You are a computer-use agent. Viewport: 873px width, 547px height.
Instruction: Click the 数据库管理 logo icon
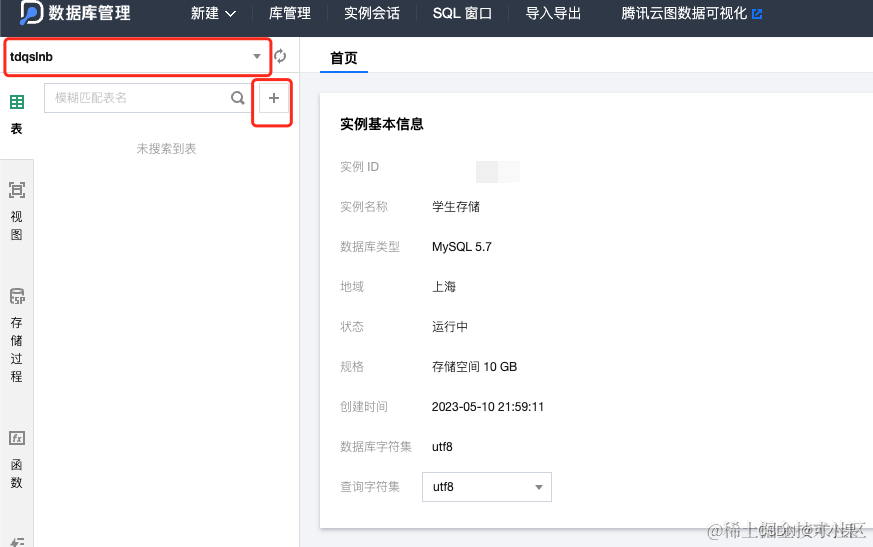(x=31, y=12)
